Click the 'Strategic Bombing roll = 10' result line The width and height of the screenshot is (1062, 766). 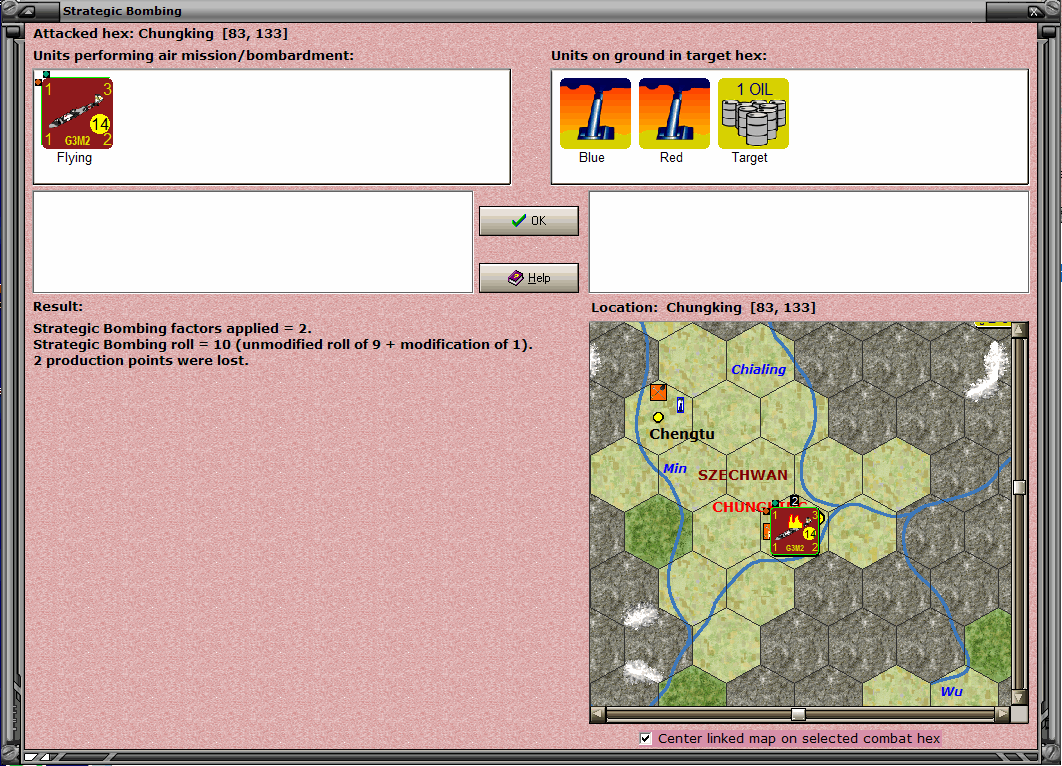[283, 344]
